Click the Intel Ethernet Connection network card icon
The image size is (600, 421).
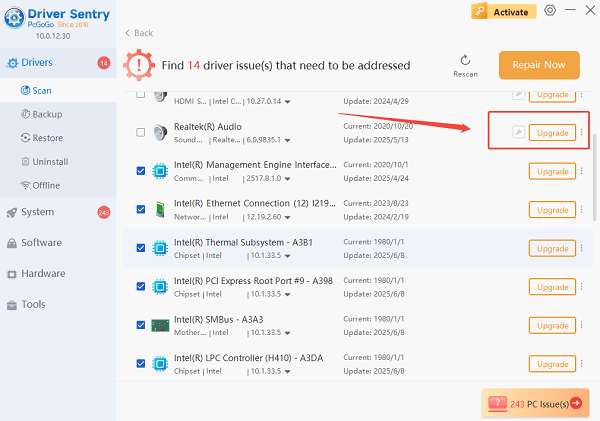(x=159, y=210)
